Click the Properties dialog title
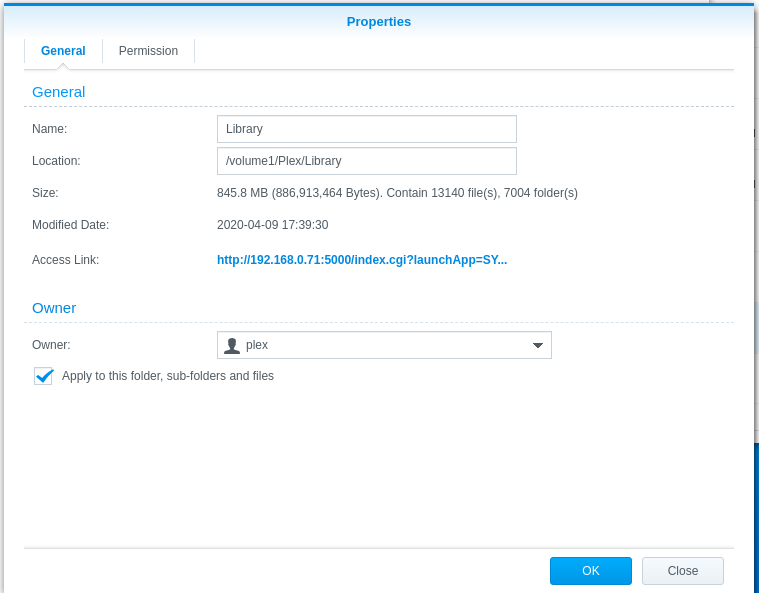The height and width of the screenshot is (593, 759). pyautogui.click(x=379, y=22)
